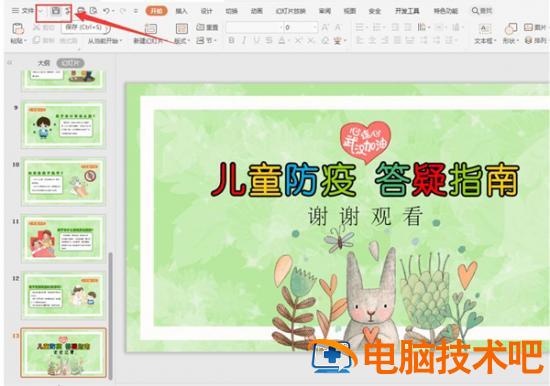Click the Superscript icon
The height and width of the screenshot is (386, 550).
coord(298,41)
